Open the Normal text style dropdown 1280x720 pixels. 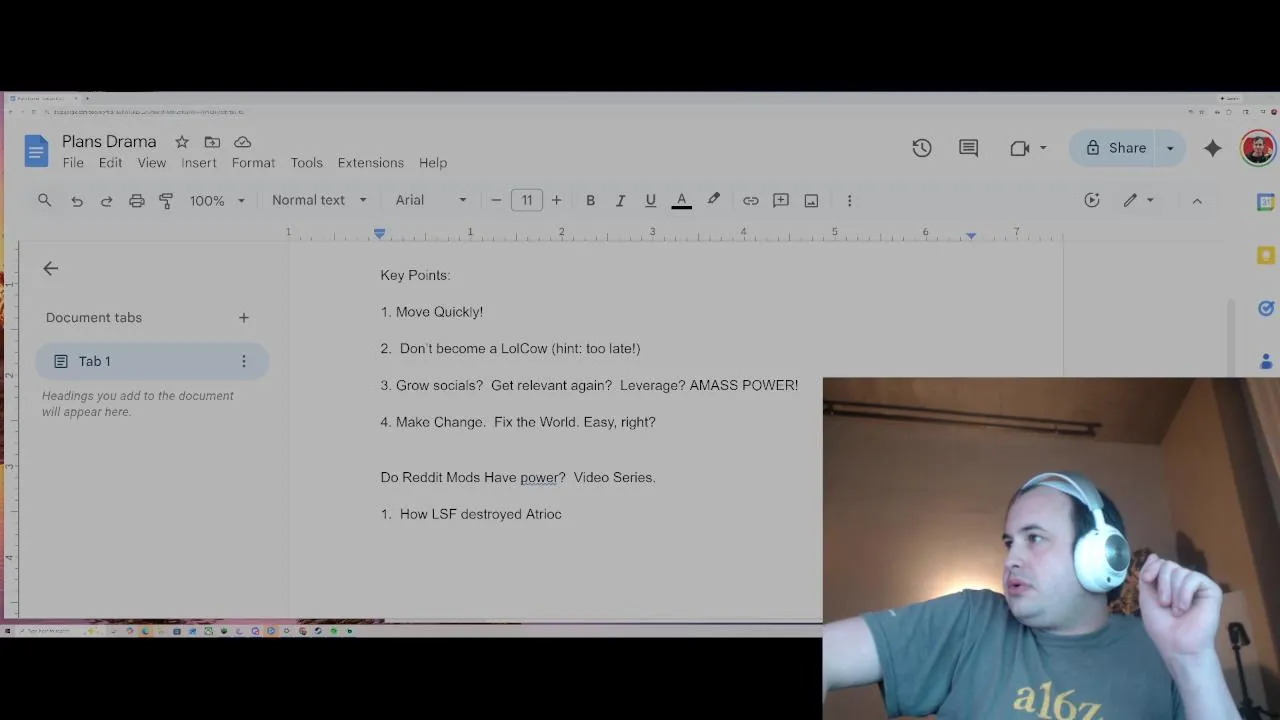point(319,200)
